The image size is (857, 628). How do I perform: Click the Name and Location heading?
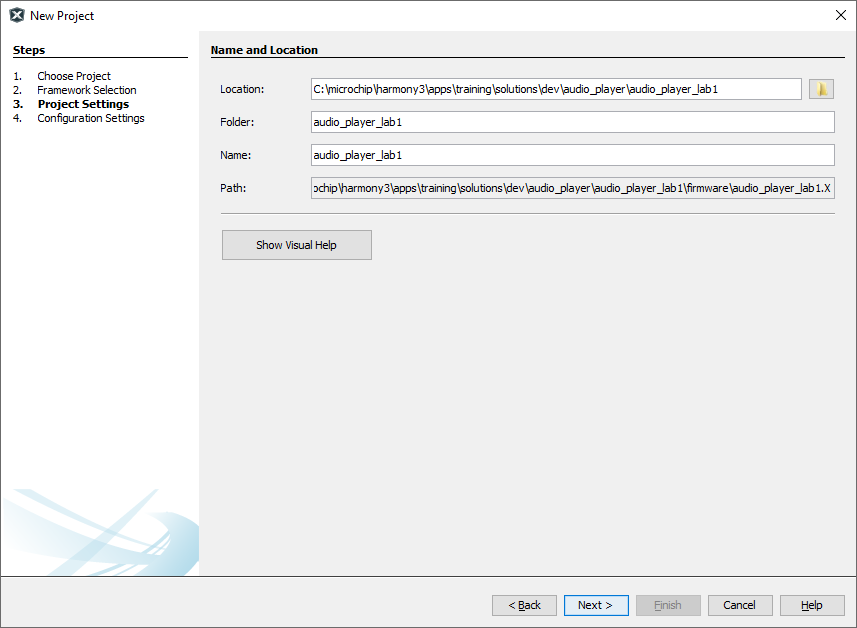[x=264, y=50]
